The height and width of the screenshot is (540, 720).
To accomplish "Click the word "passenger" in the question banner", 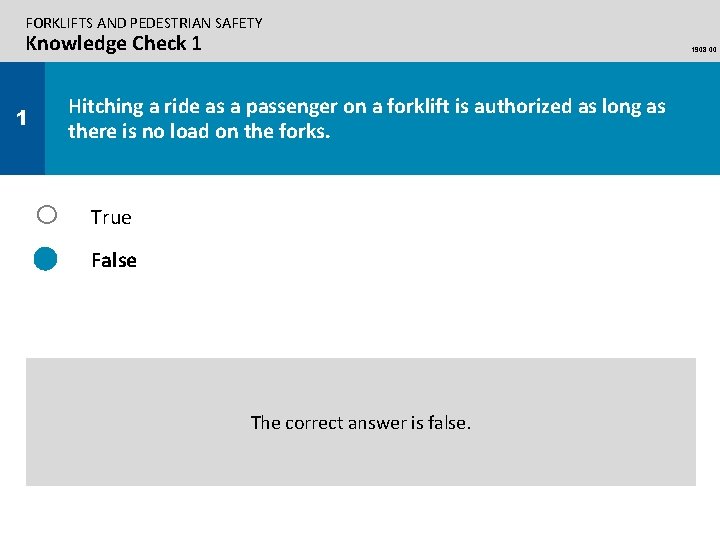I will (292, 107).
